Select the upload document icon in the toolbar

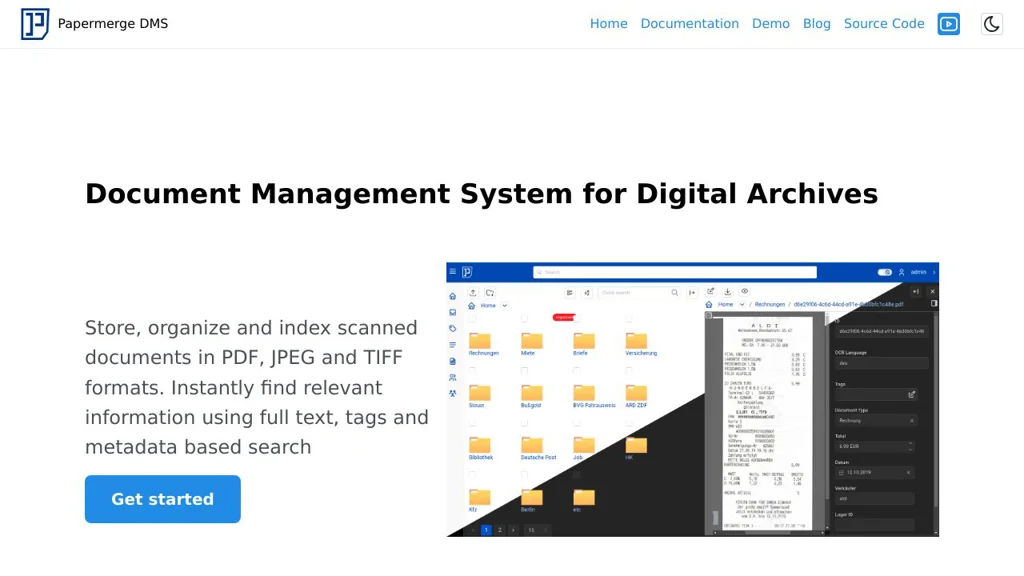472,292
